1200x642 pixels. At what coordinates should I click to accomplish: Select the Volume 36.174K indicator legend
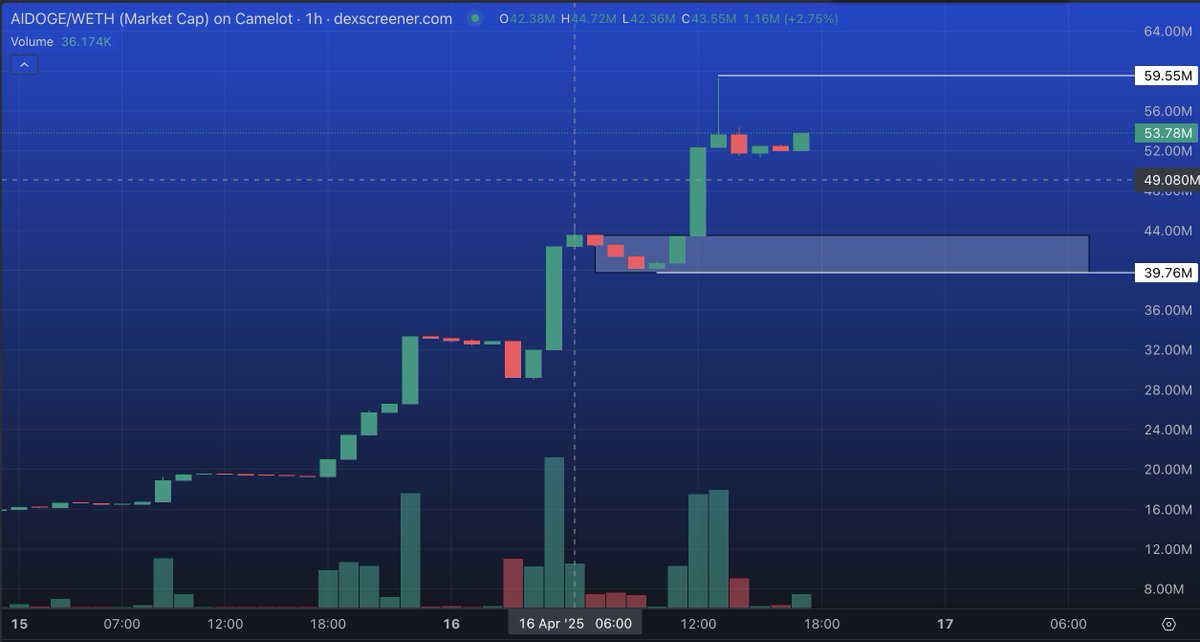61,42
